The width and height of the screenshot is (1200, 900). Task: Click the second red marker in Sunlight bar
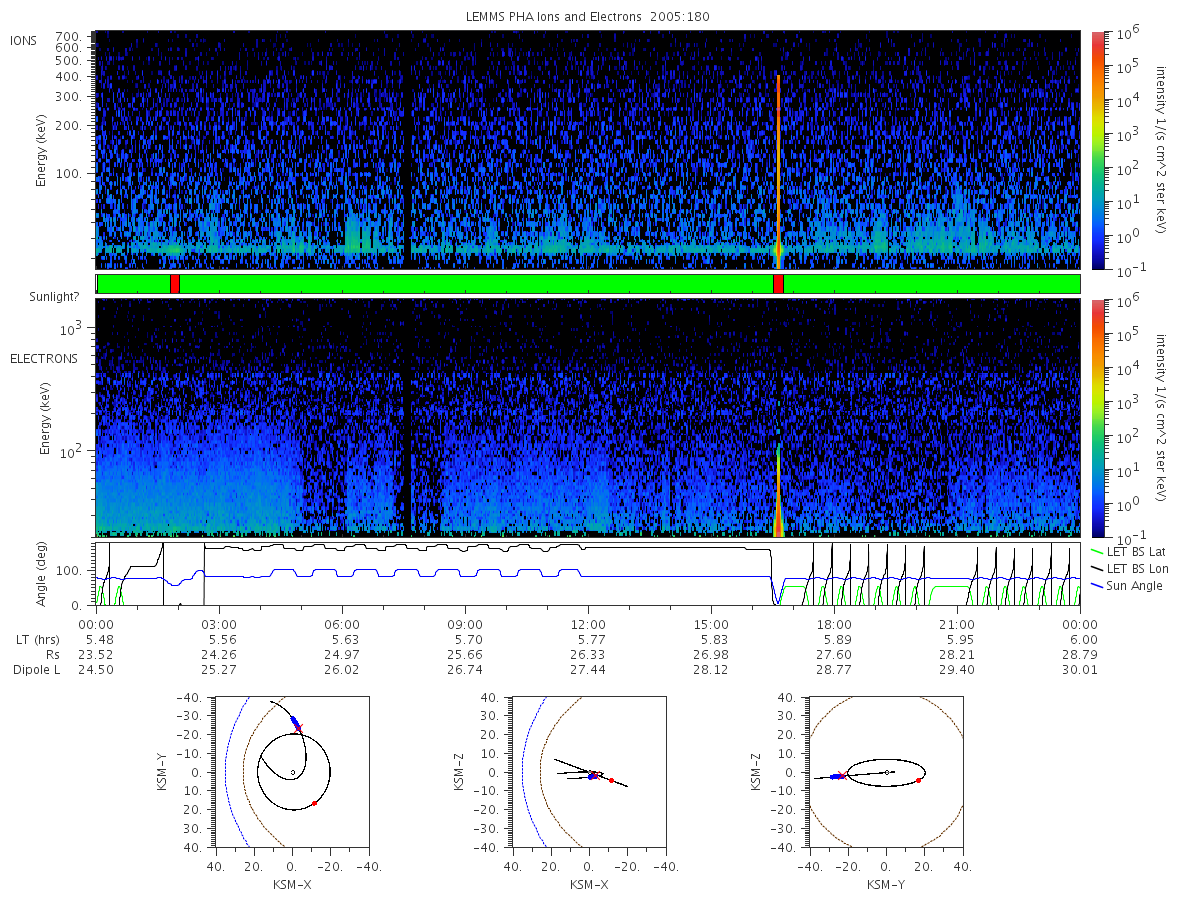coord(779,284)
